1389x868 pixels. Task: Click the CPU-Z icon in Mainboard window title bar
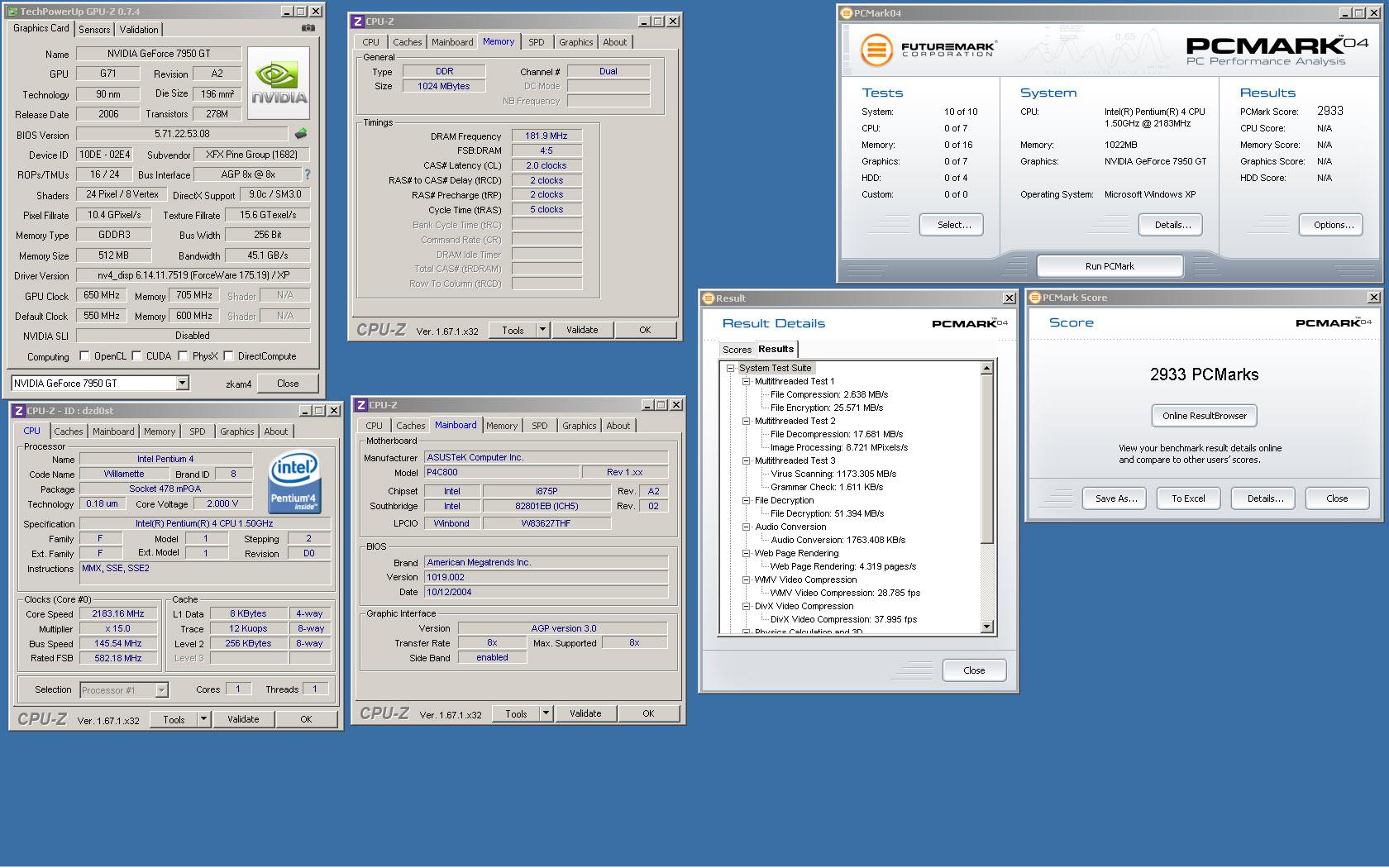point(360,405)
